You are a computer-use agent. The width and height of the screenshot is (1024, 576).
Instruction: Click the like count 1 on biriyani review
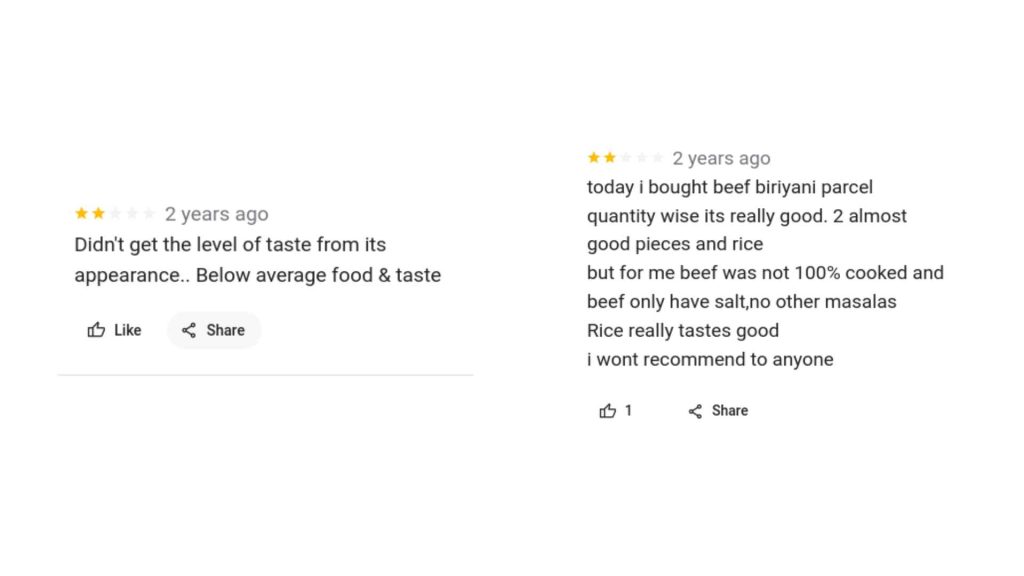point(628,411)
